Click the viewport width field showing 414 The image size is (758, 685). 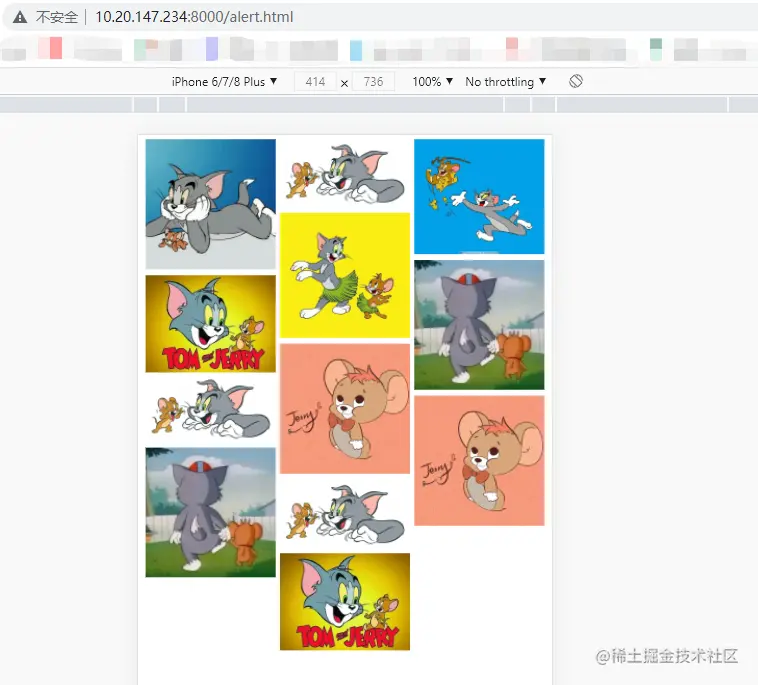(315, 82)
